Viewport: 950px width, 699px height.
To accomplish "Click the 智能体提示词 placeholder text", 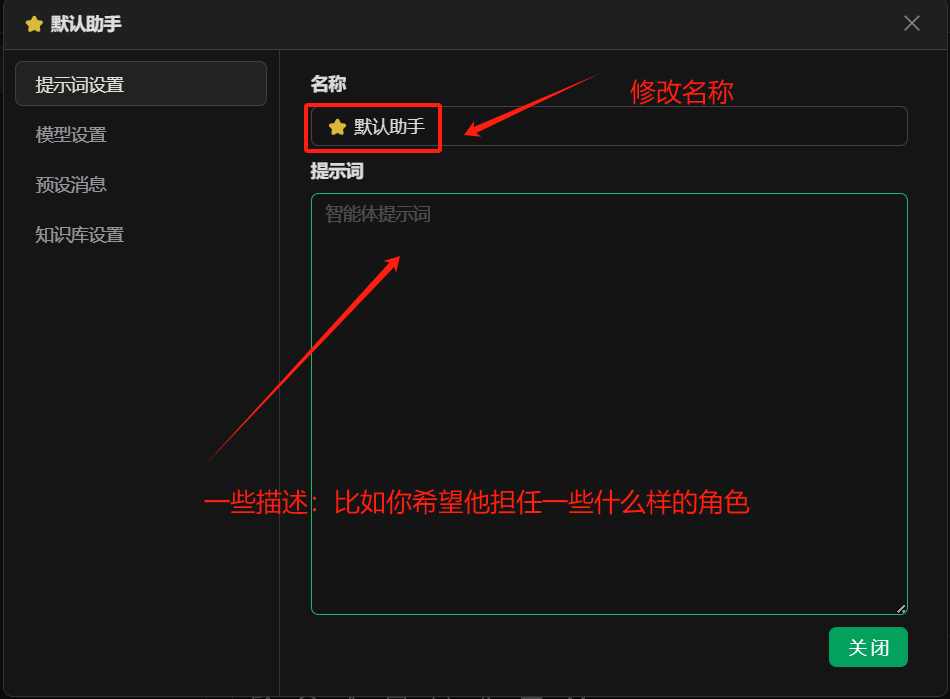I will click(378, 214).
